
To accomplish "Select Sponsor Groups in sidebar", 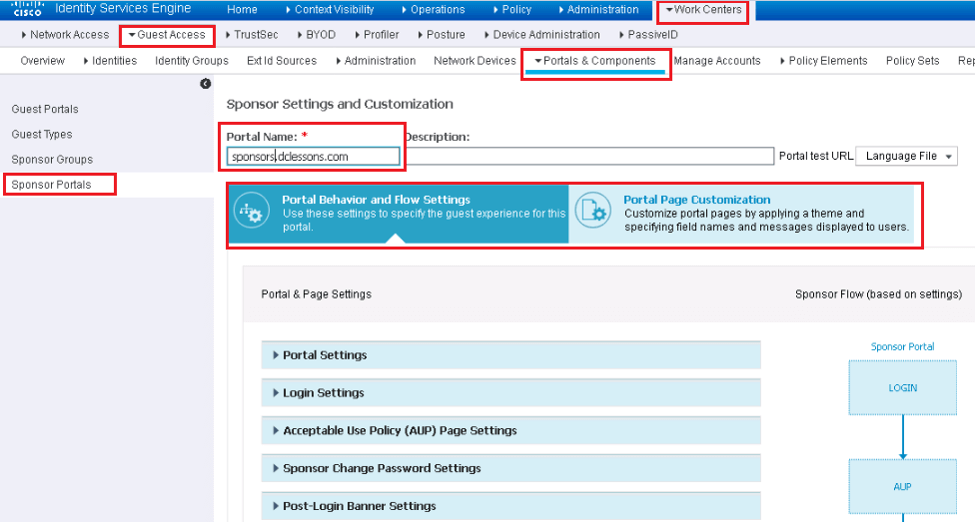I will point(52,160).
